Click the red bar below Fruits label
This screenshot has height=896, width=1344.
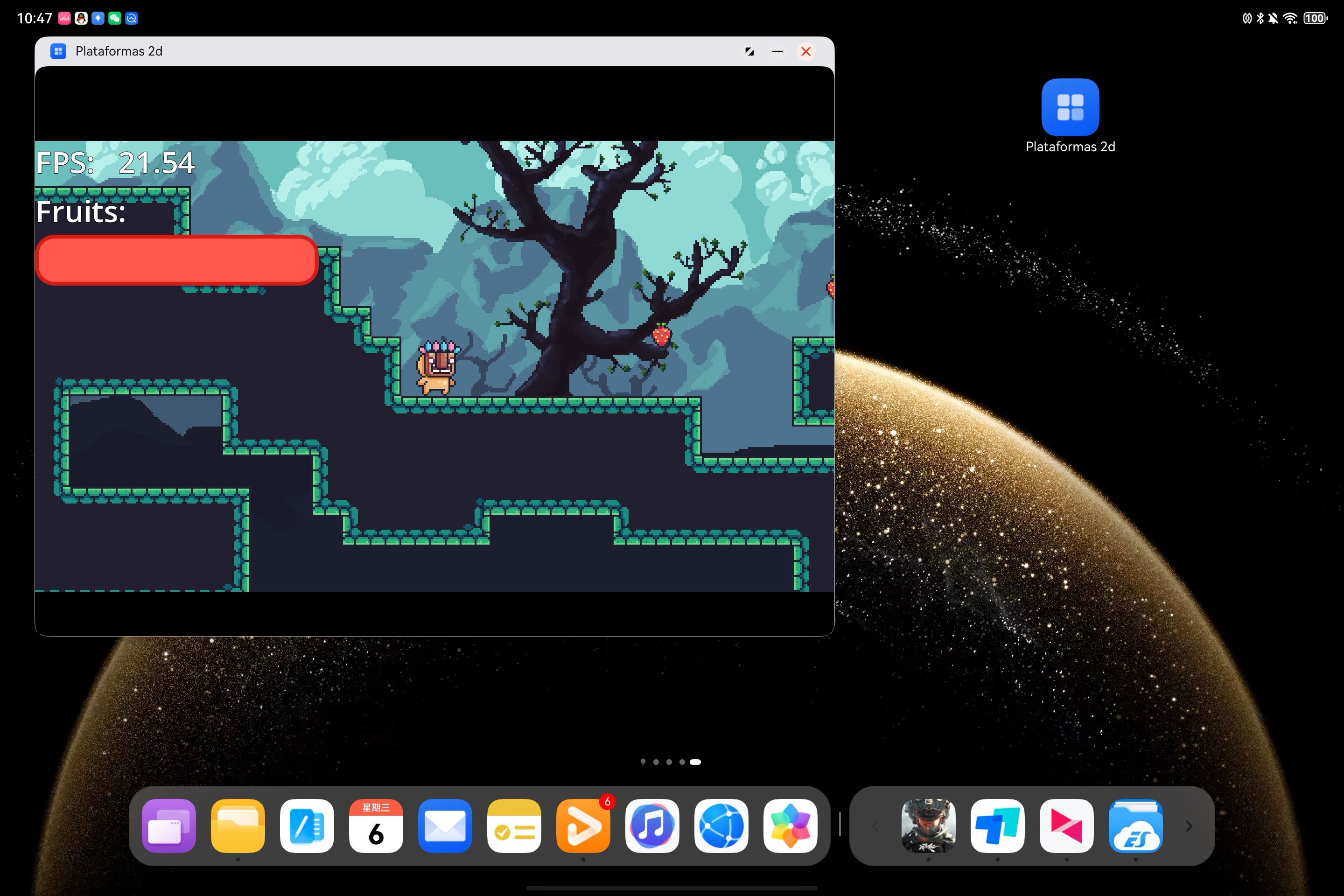click(176, 260)
